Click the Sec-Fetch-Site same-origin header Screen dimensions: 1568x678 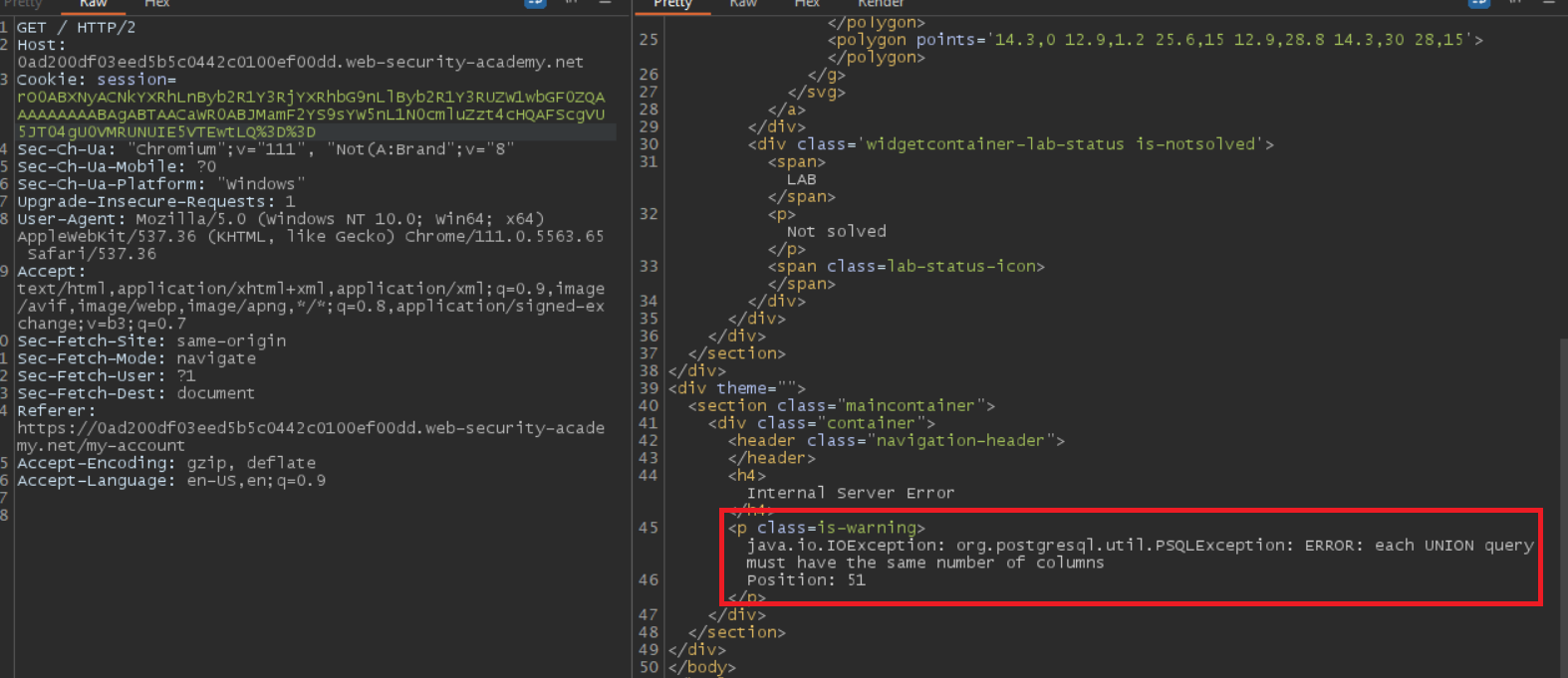(151, 340)
